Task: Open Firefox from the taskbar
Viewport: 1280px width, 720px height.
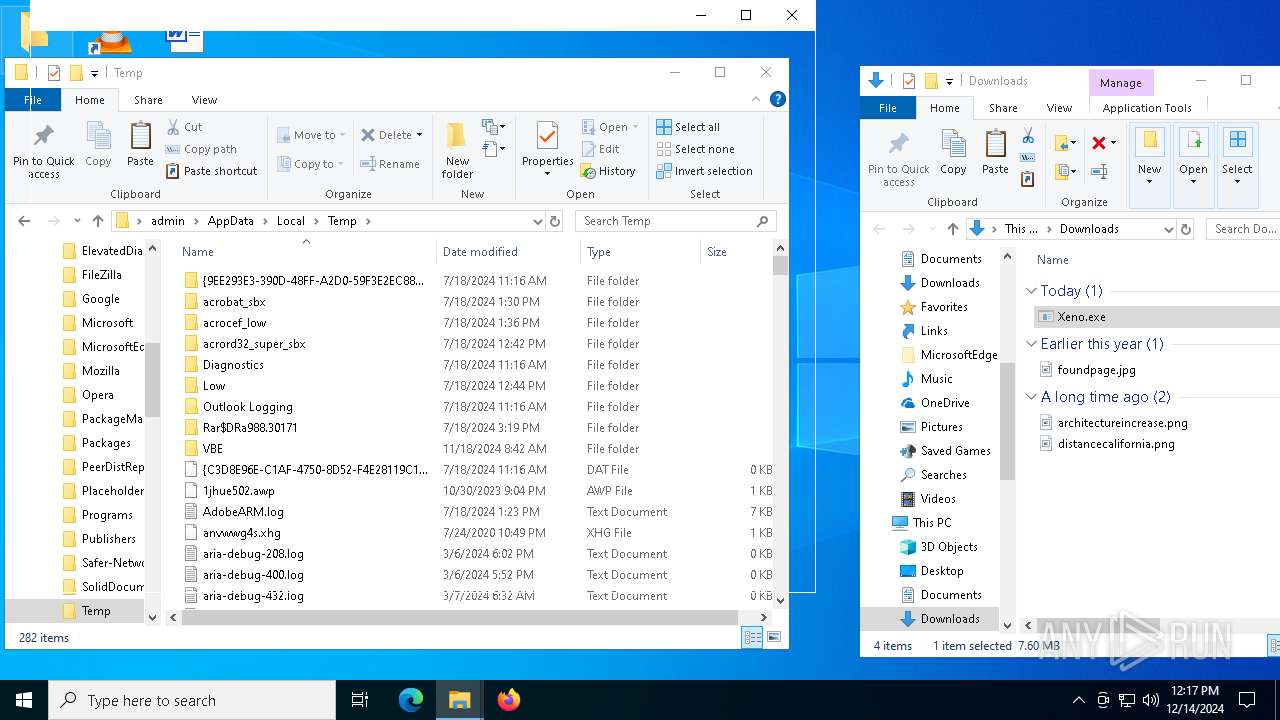Action: (x=509, y=700)
